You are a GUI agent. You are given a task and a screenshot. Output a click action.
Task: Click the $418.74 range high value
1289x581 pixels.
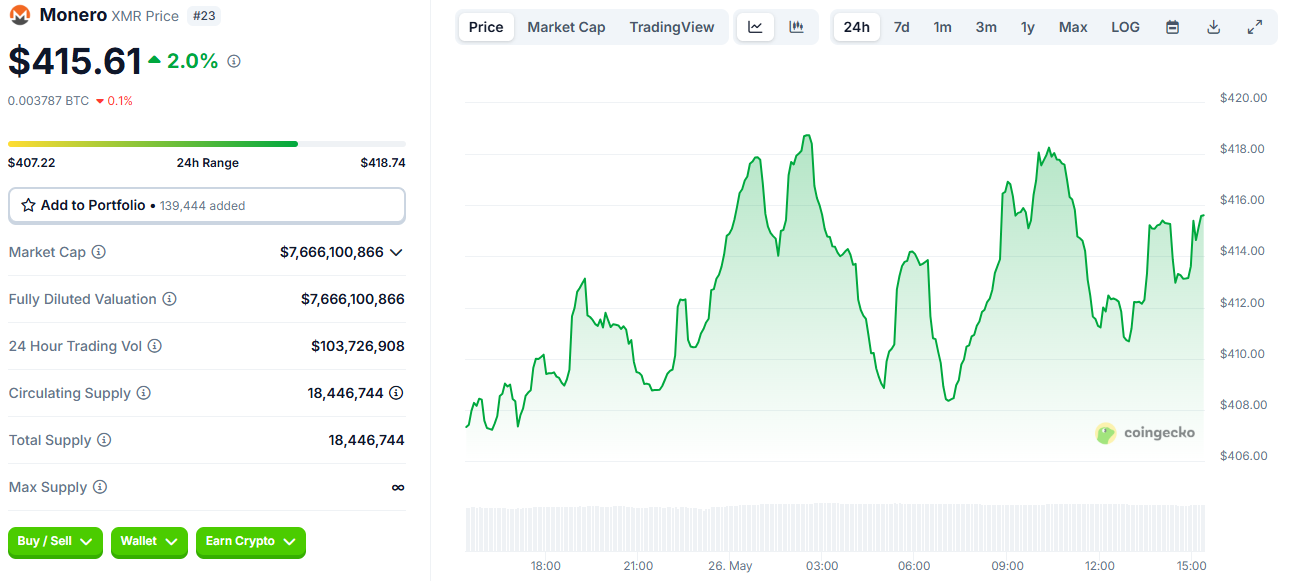(x=383, y=163)
